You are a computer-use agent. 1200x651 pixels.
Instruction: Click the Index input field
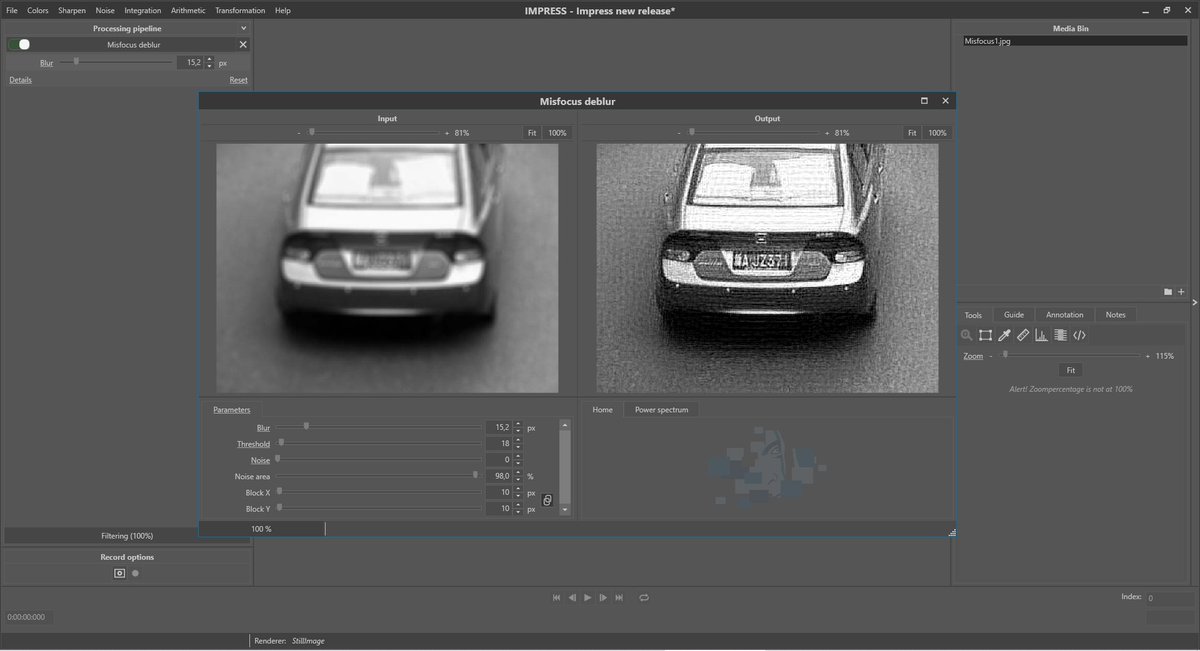click(1169, 599)
